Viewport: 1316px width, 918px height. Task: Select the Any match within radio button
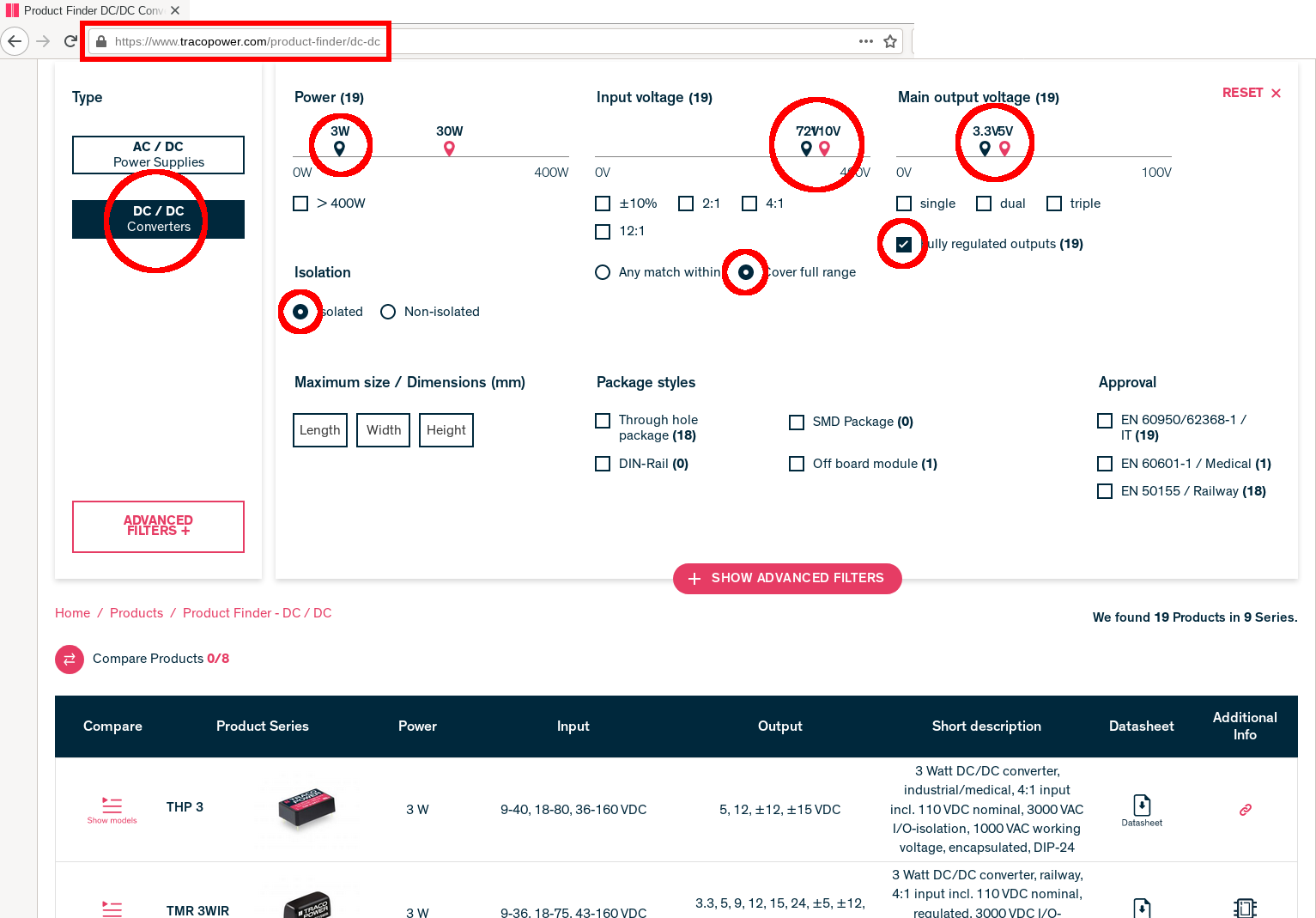tap(603, 272)
